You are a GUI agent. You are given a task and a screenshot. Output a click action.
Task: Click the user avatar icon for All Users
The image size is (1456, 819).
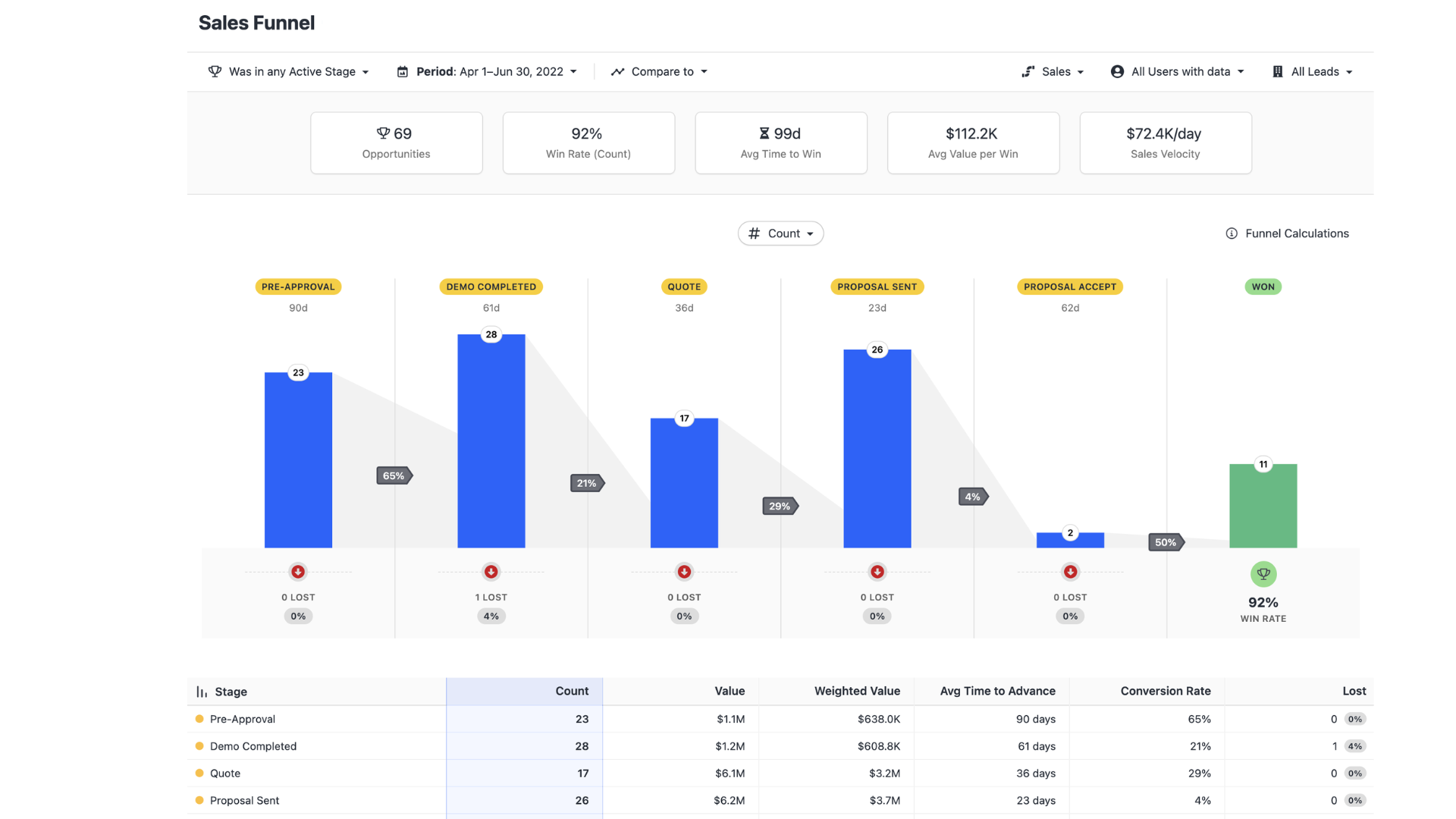(x=1117, y=71)
